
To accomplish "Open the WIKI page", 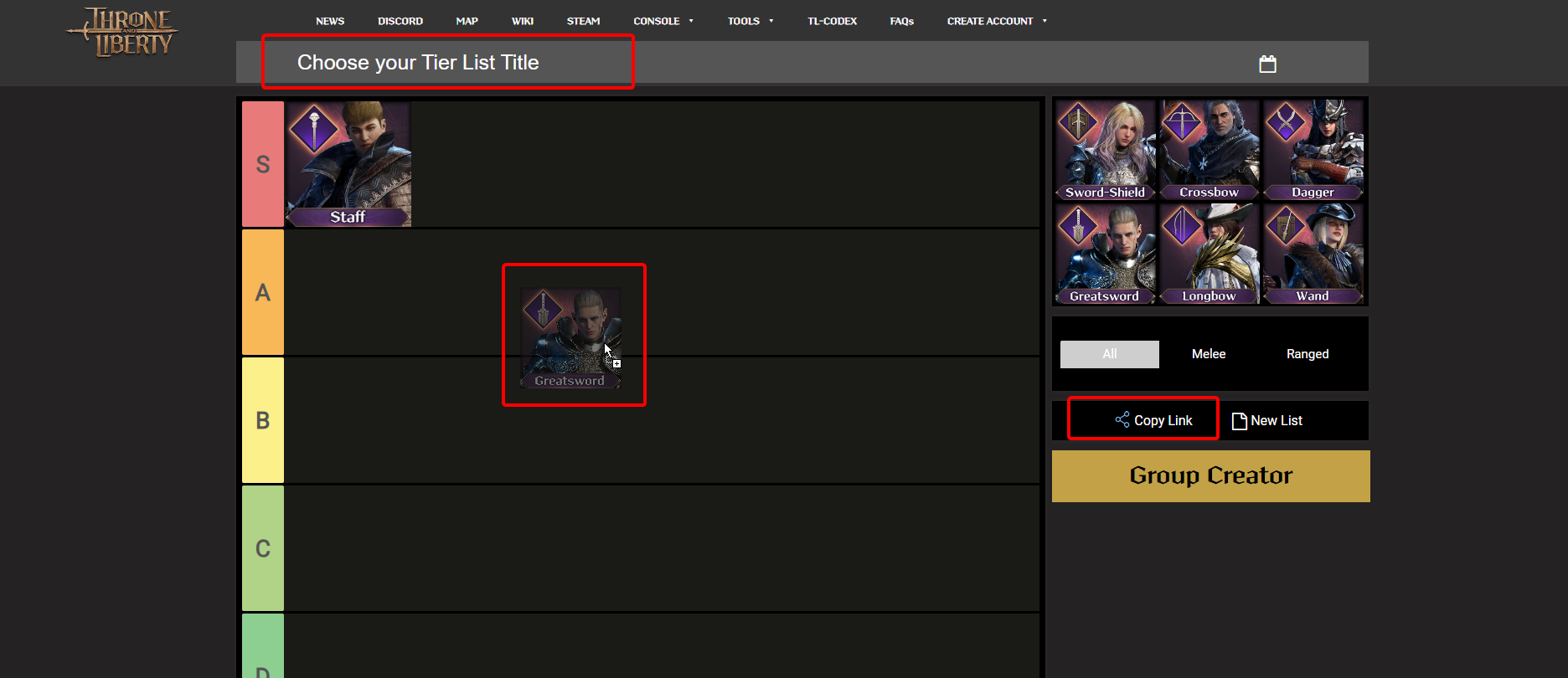I will (523, 21).
